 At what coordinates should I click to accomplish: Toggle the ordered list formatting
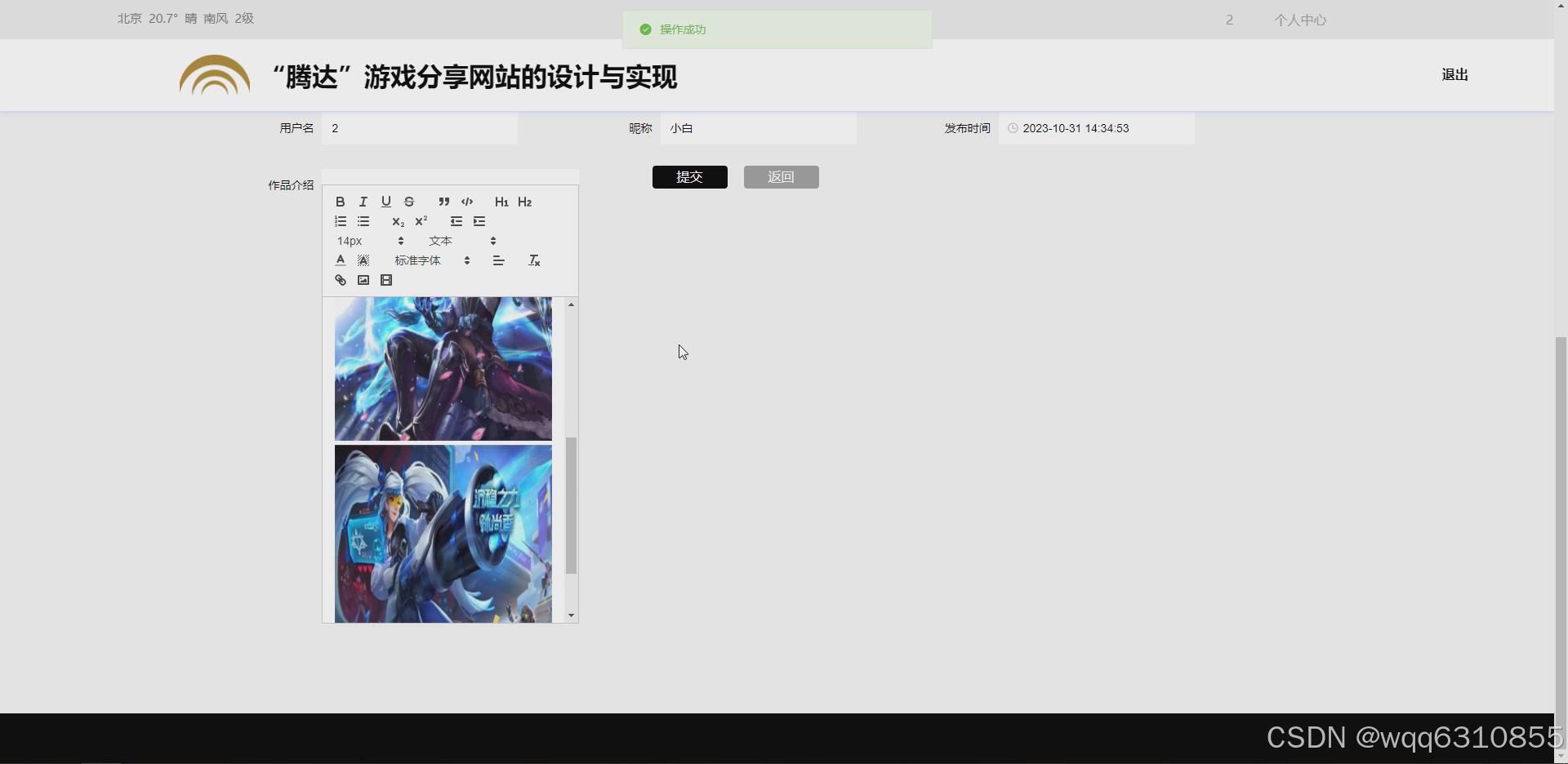[x=340, y=221]
